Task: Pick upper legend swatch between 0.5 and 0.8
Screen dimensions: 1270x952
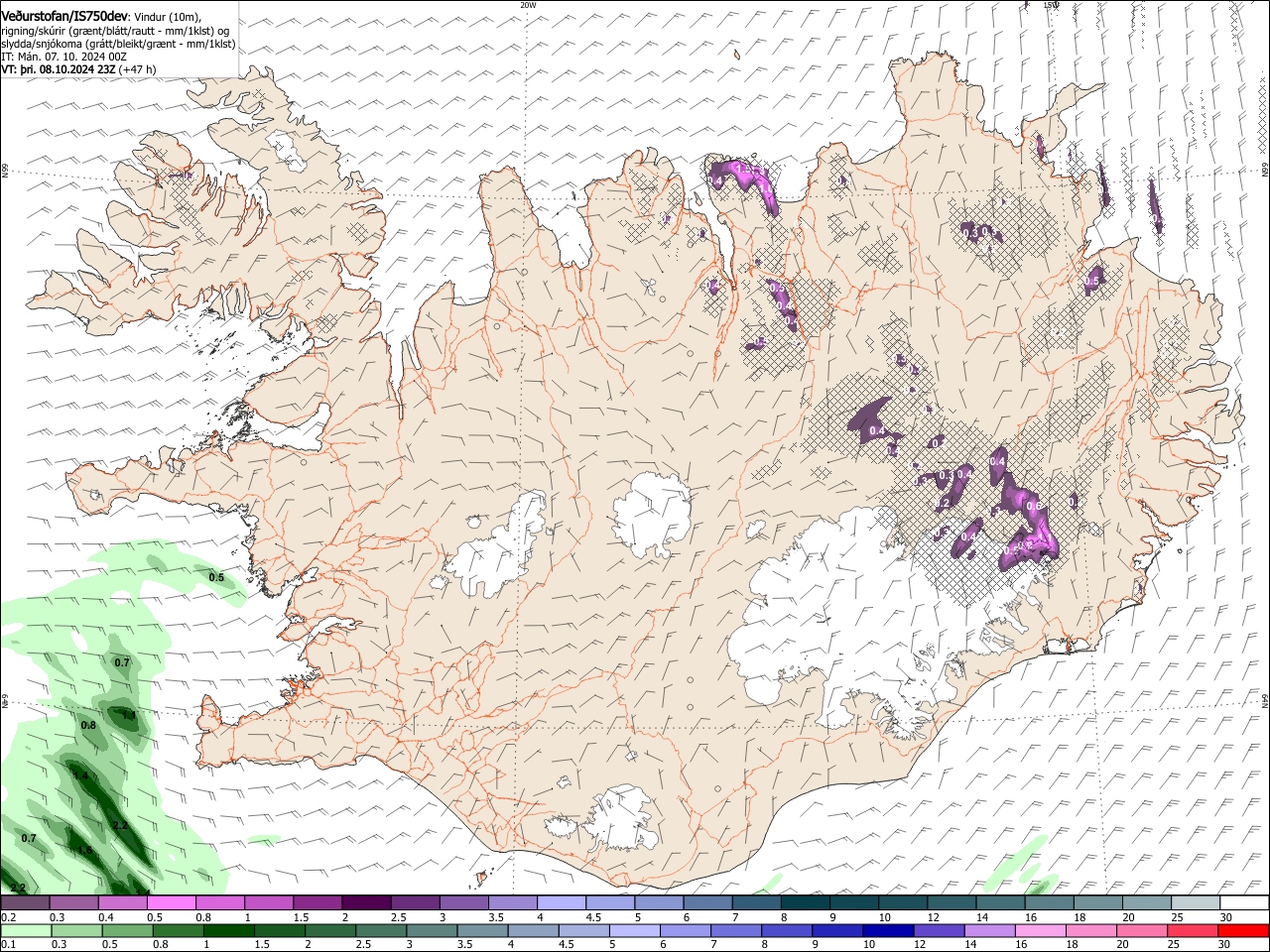Action: (171, 903)
